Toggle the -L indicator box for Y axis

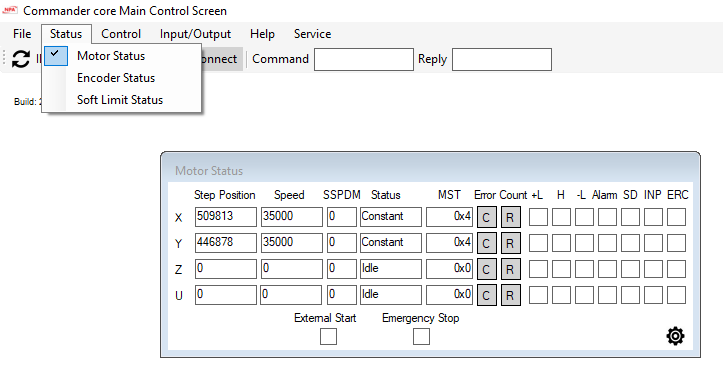click(x=584, y=243)
